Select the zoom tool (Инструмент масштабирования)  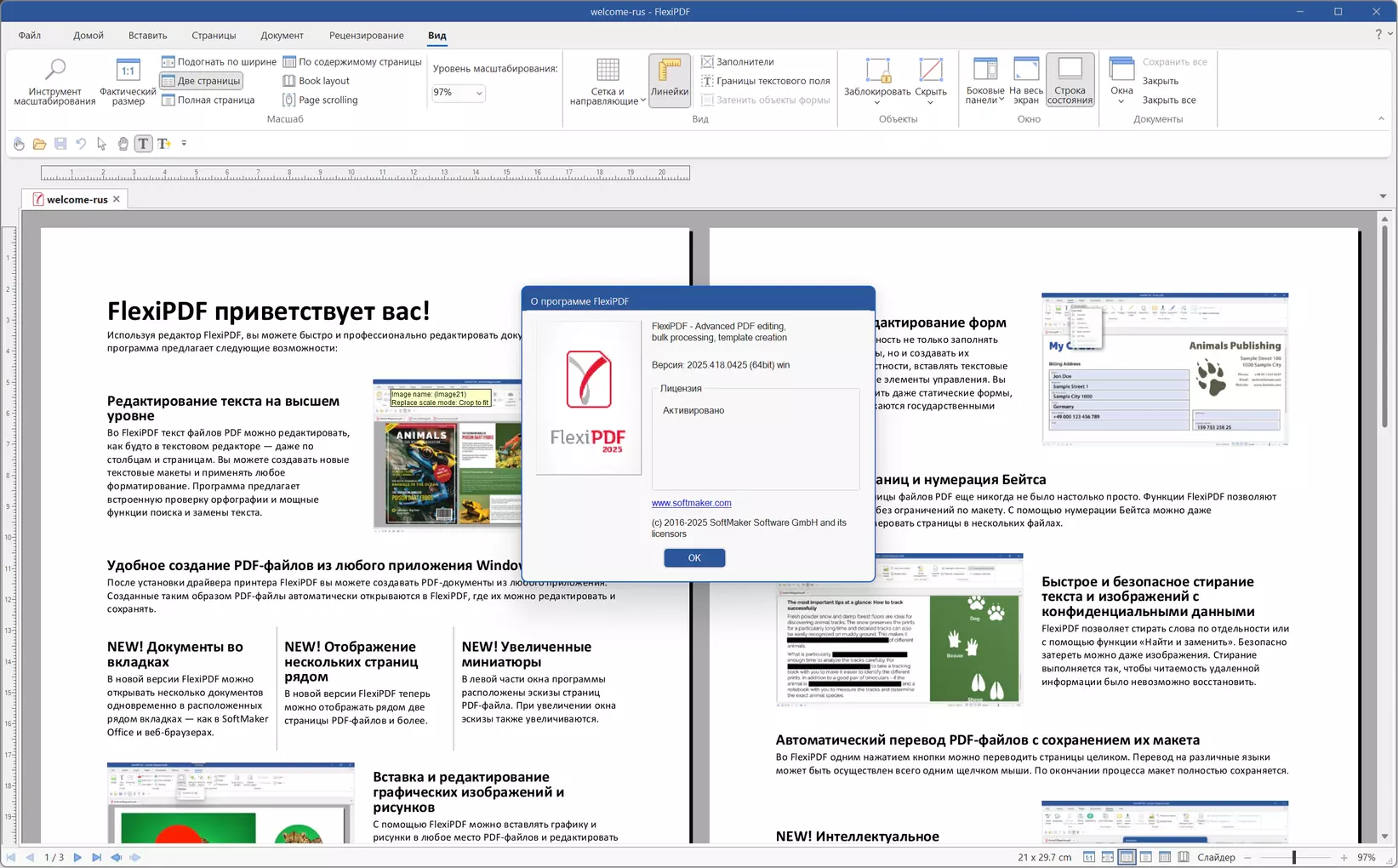[55, 82]
